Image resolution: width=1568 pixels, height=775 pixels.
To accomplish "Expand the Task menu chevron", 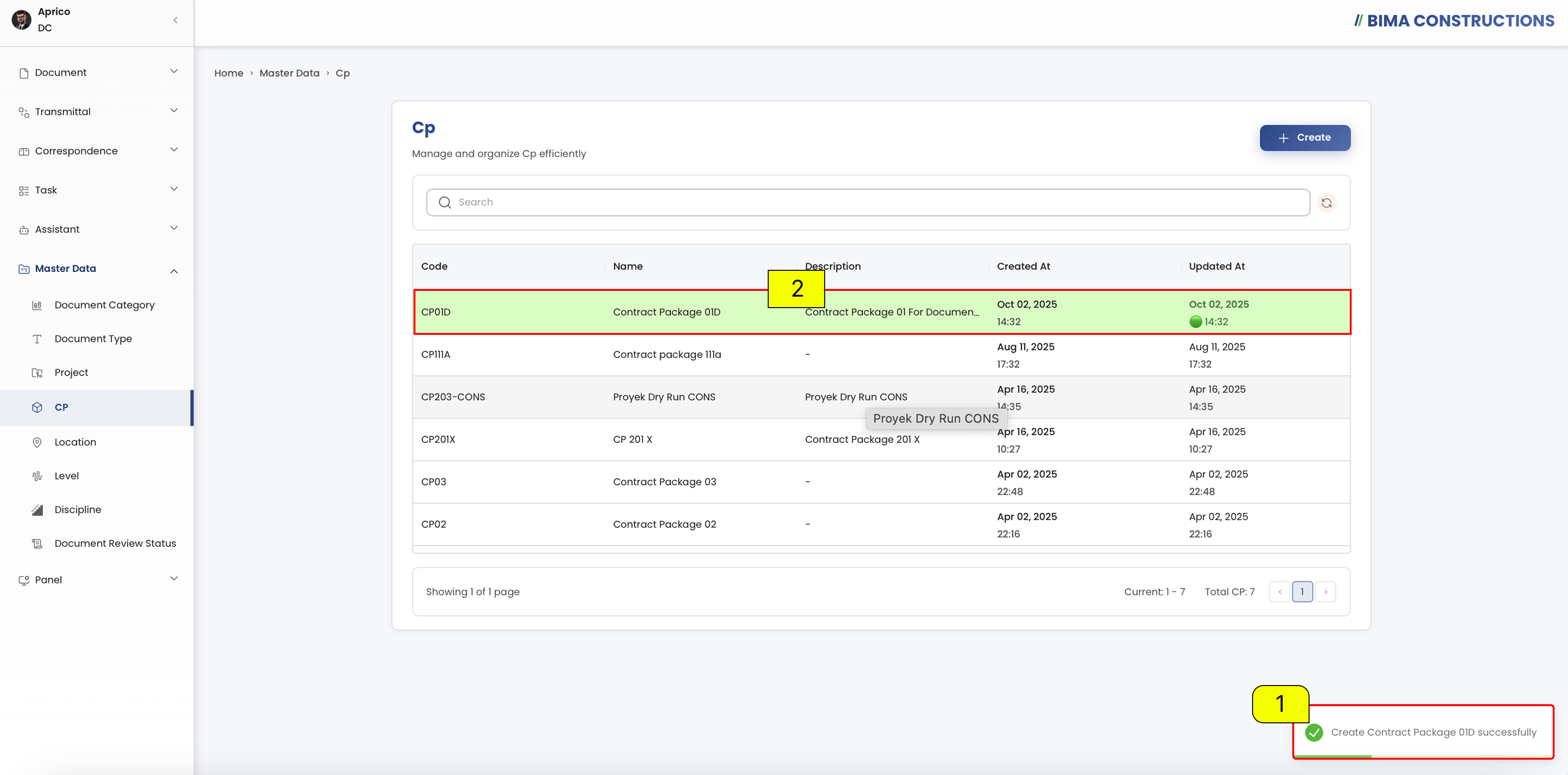I will click(x=174, y=188).
